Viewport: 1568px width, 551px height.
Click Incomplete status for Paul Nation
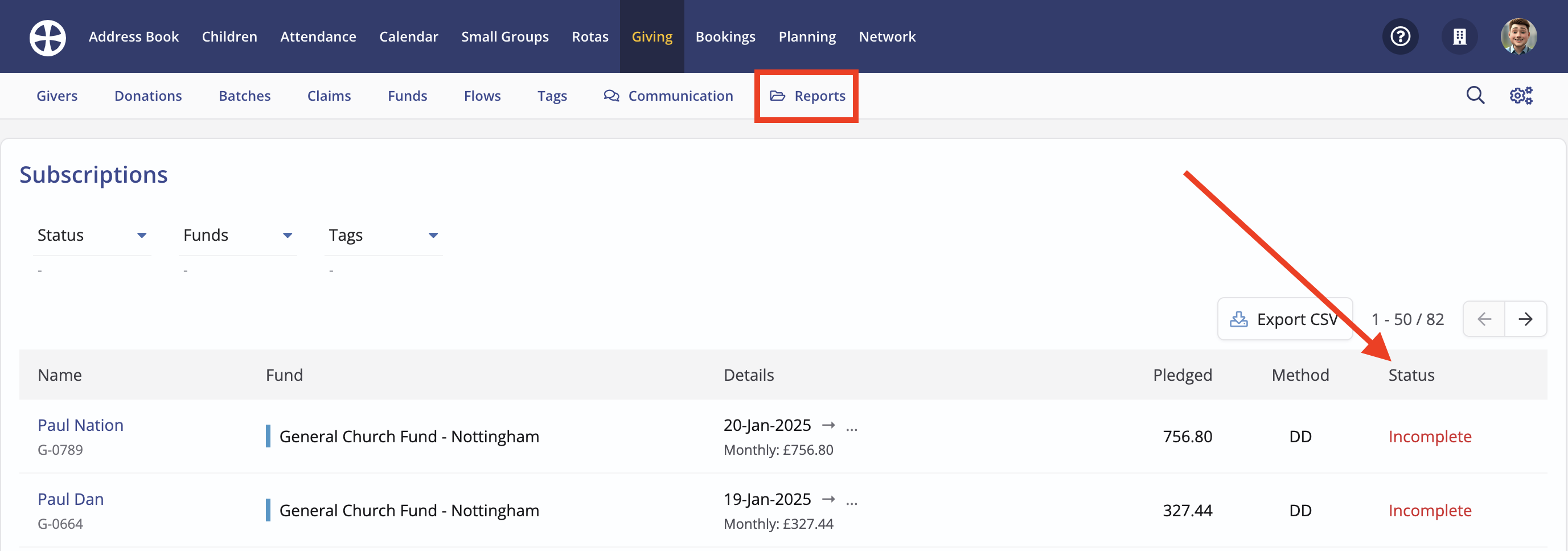1430,437
